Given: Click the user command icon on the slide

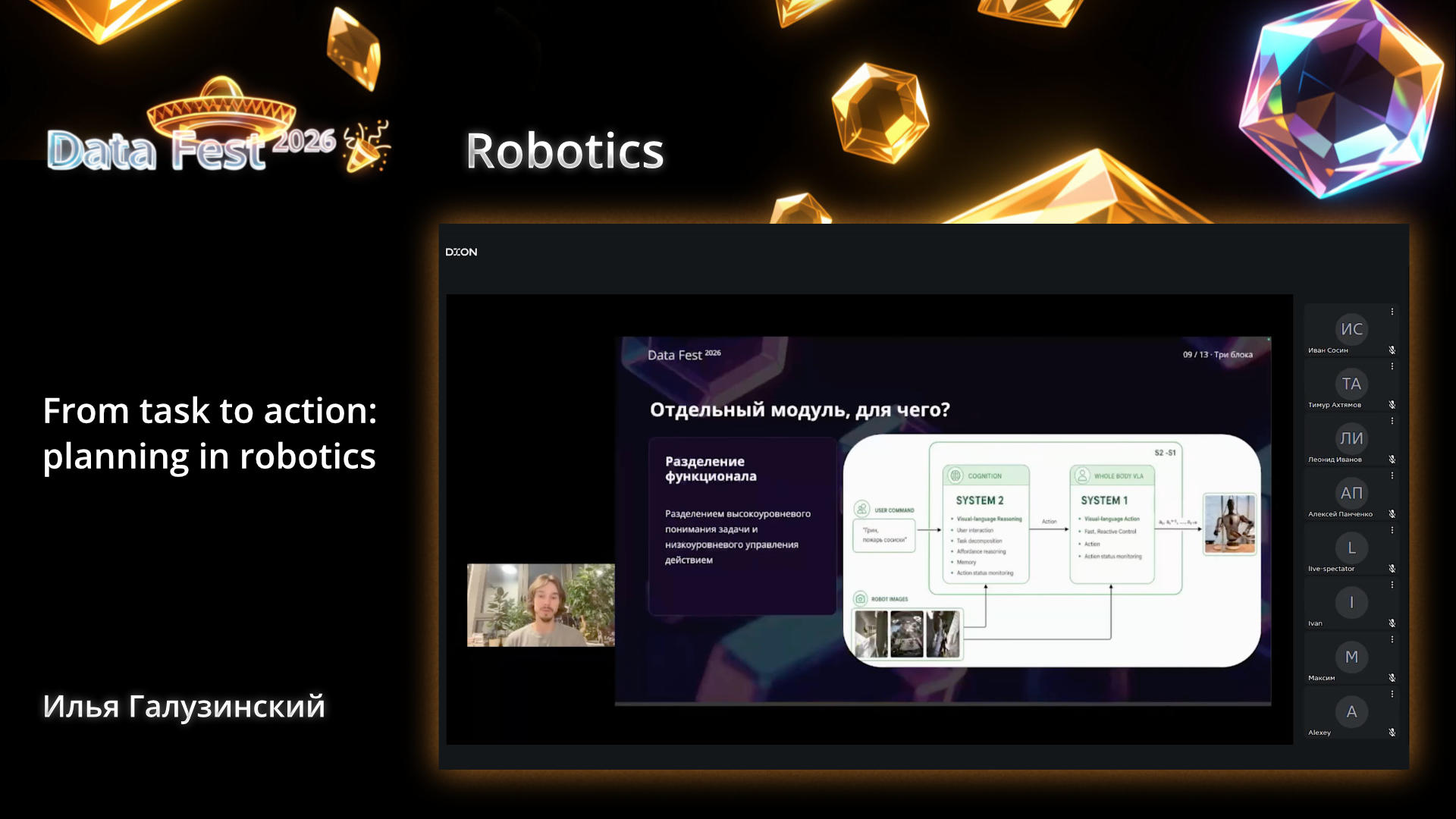Looking at the screenshot, I should [x=861, y=509].
